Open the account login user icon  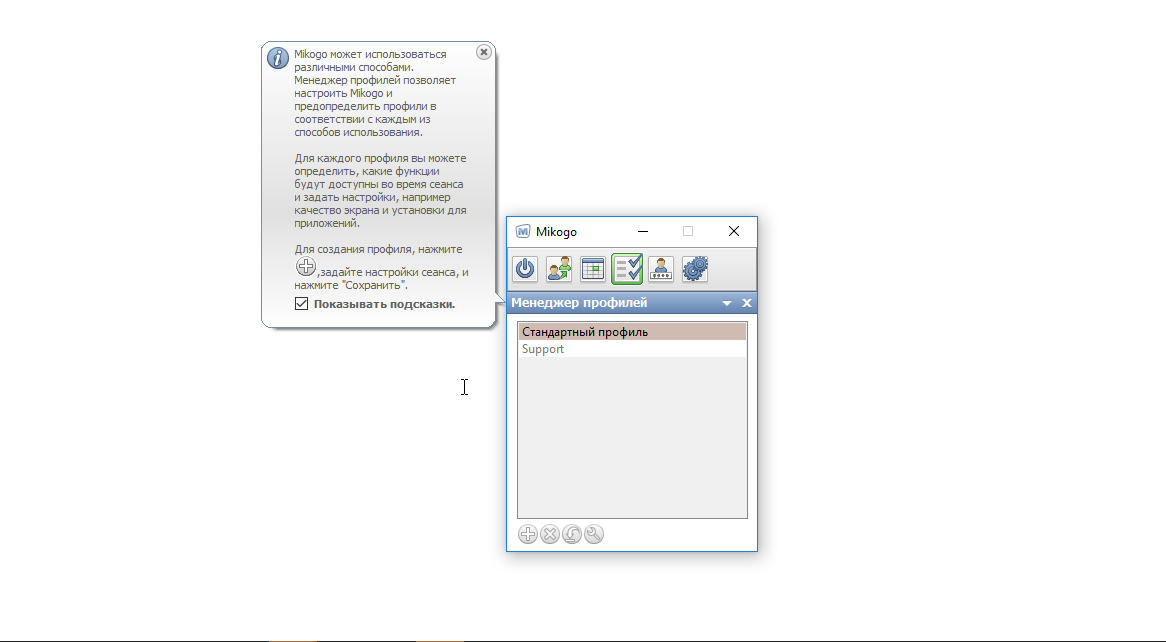660,269
